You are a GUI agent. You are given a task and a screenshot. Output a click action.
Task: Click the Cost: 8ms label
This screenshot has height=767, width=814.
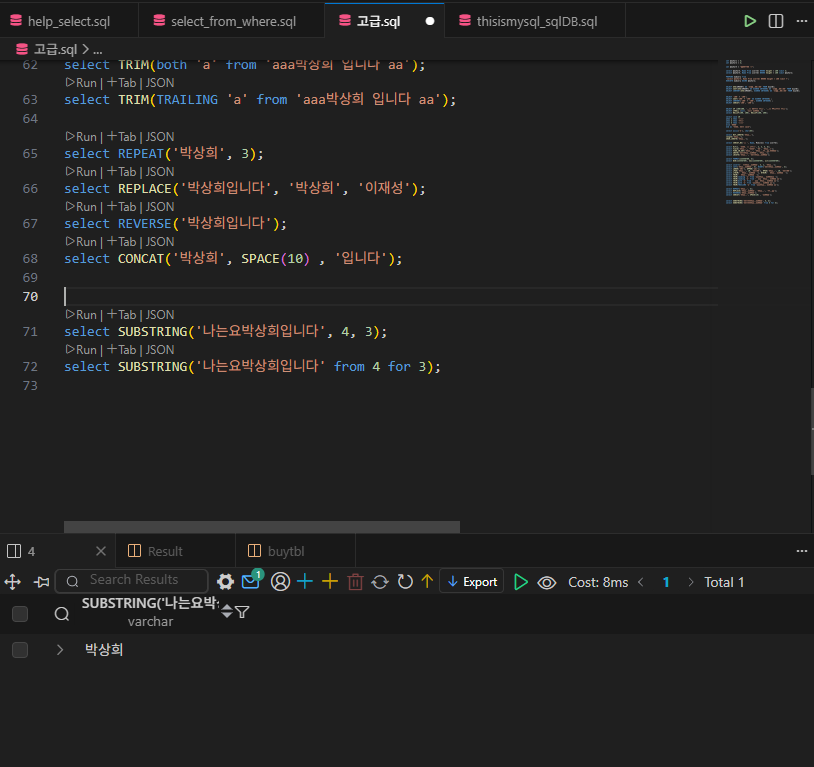598,582
